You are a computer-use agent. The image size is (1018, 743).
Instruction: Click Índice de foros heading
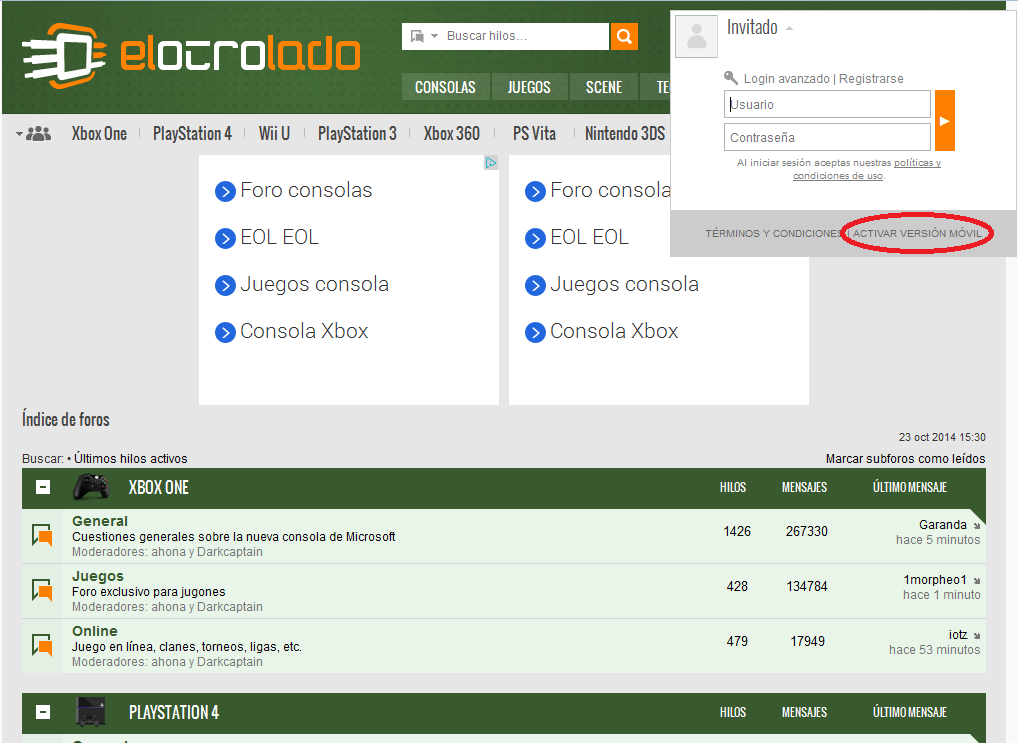pos(66,420)
